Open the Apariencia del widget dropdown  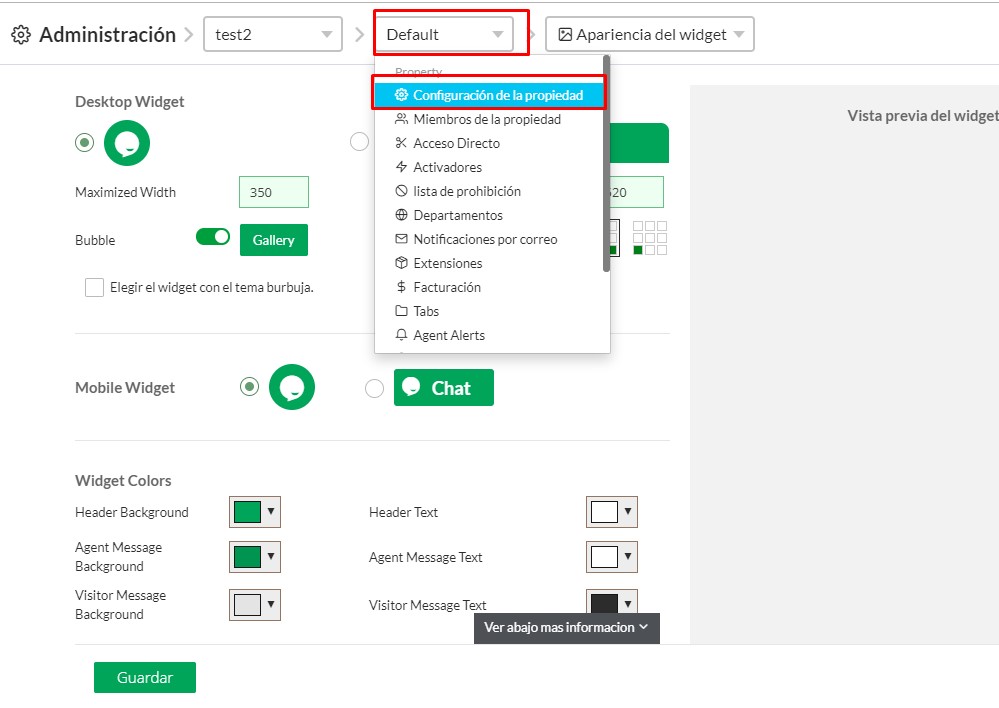coord(649,34)
